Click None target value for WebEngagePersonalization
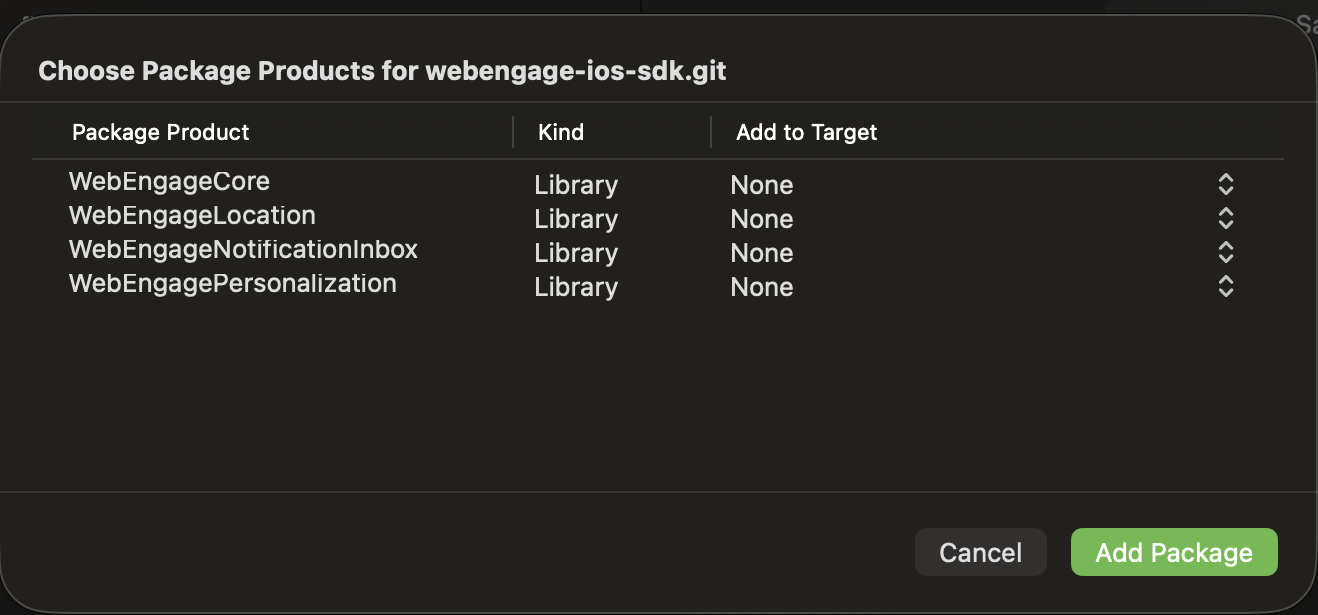The width and height of the screenshot is (1318, 615). pyautogui.click(x=761, y=288)
